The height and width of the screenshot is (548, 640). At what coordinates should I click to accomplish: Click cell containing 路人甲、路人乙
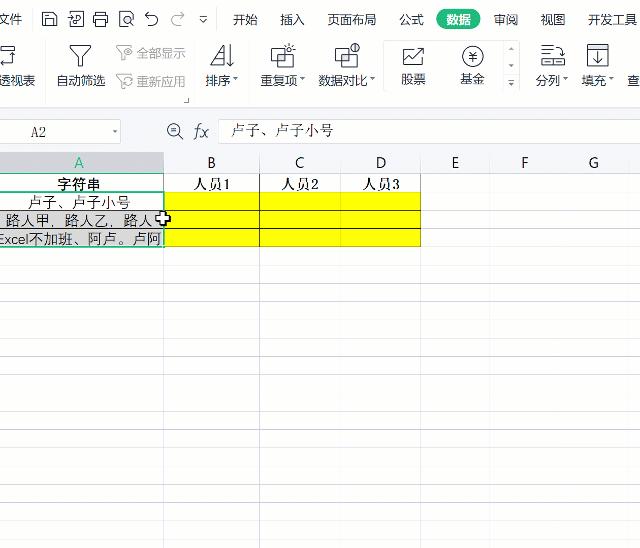(x=81, y=220)
